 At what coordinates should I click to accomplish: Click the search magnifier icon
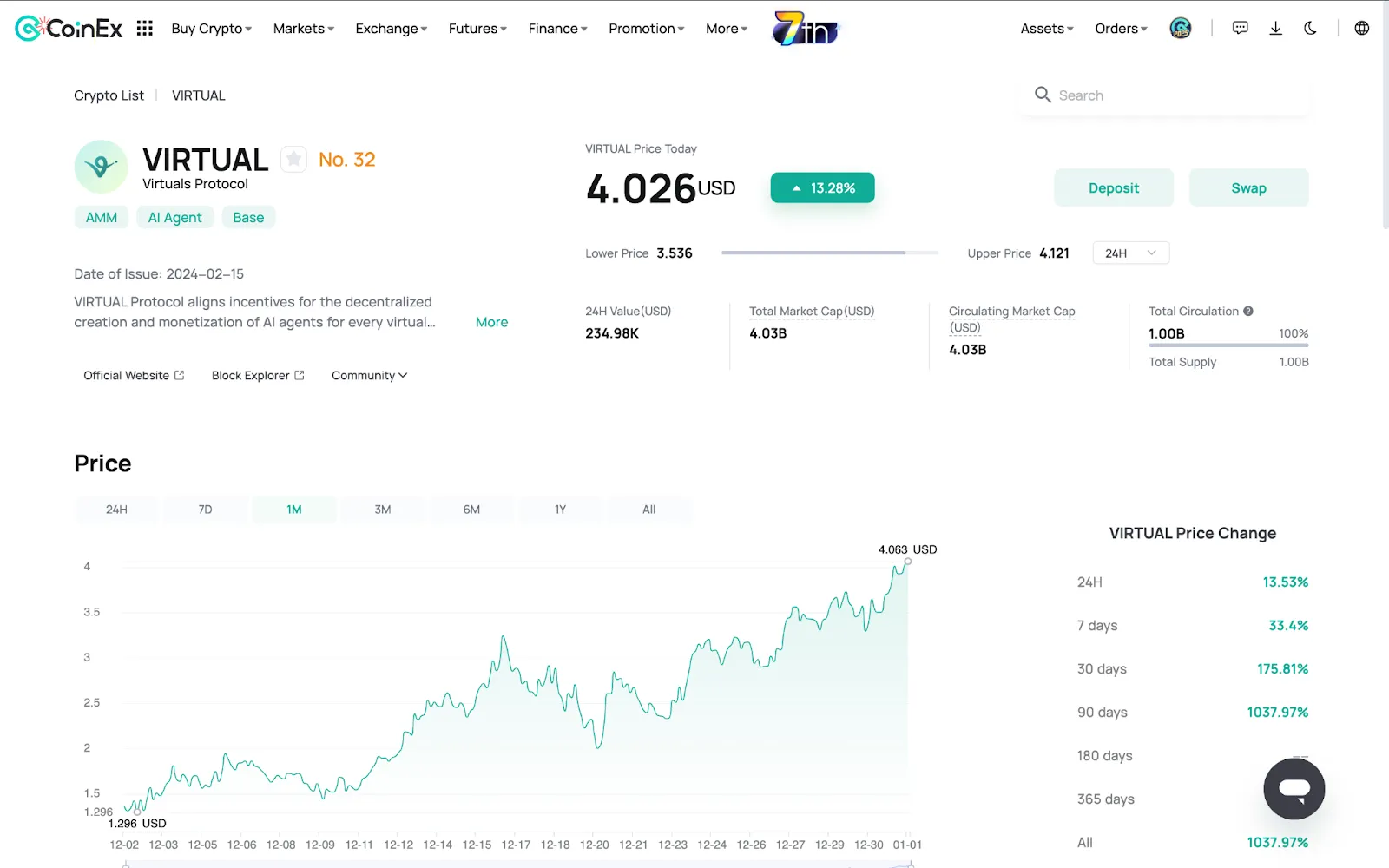point(1043,95)
